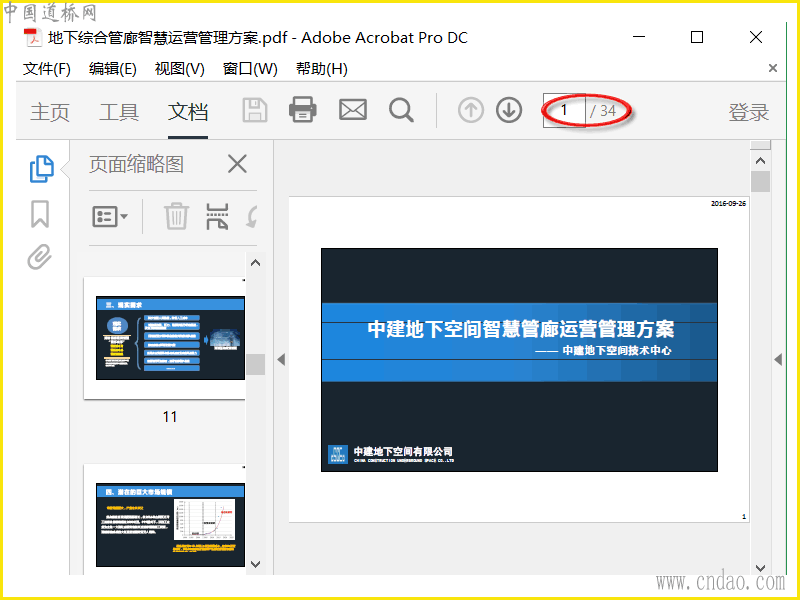Image resolution: width=800 pixels, height=600 pixels.
Task: Click the slide title 中建地下空间智慧管廊运营管理方案
Action: coord(521,329)
